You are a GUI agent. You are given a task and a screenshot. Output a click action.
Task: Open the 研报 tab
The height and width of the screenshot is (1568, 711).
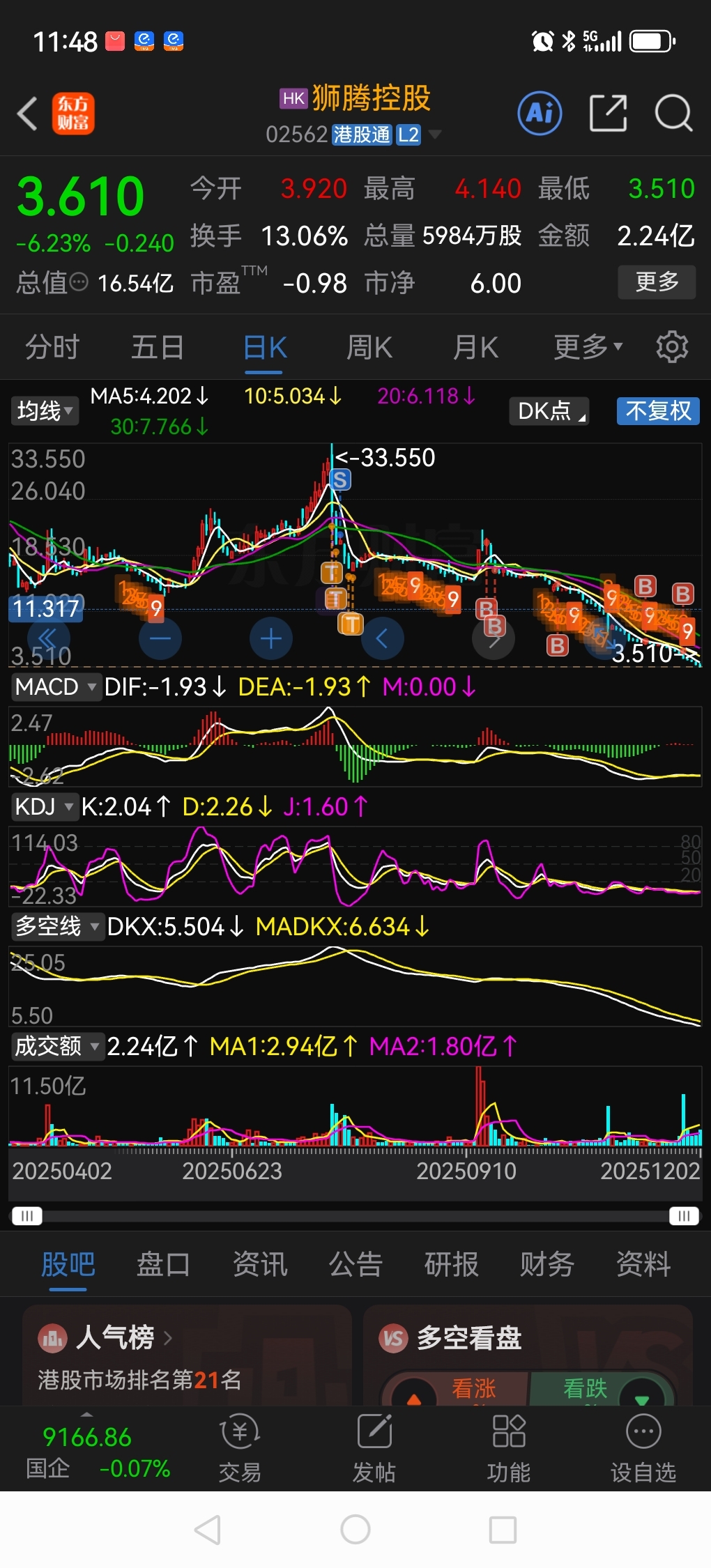coord(452,1264)
